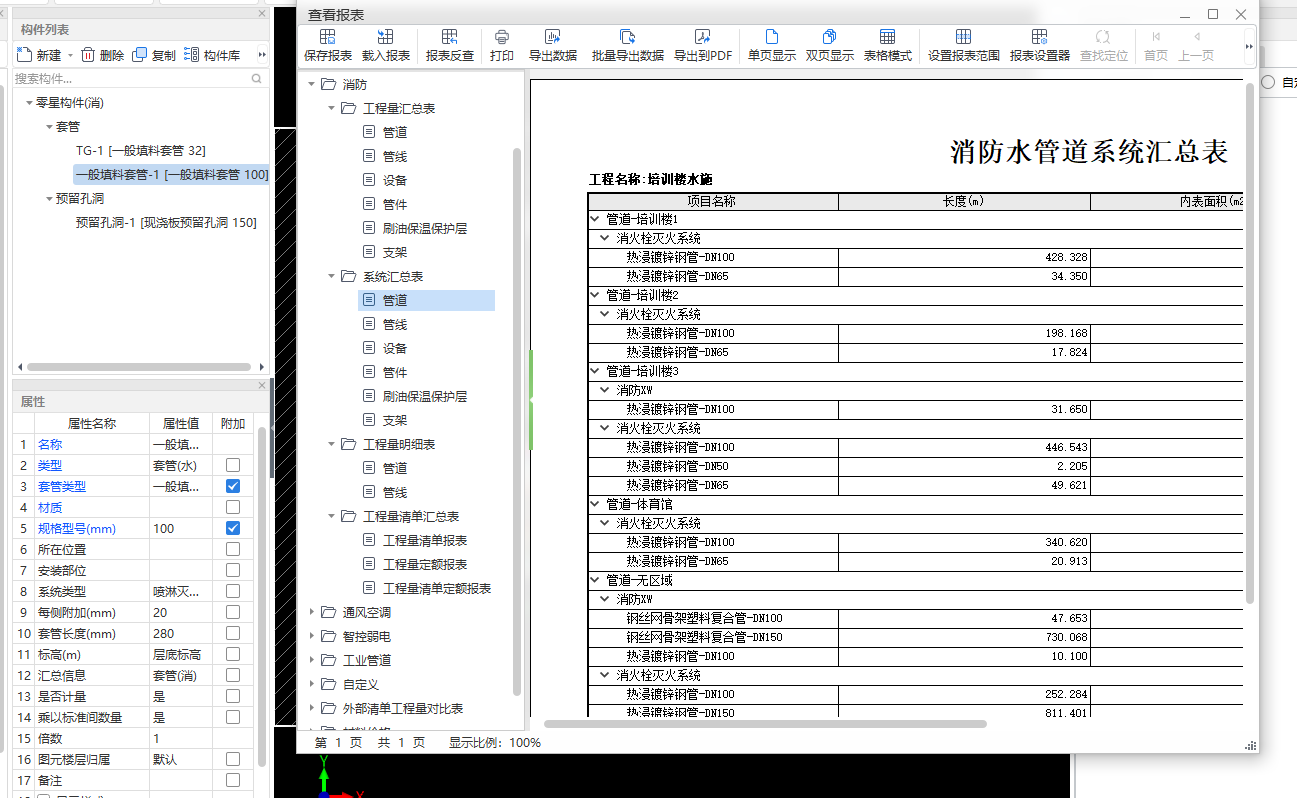Image resolution: width=1297 pixels, height=798 pixels.
Task: Select 刷油保温保护层 under 系统汇总表
Action: 424,396
